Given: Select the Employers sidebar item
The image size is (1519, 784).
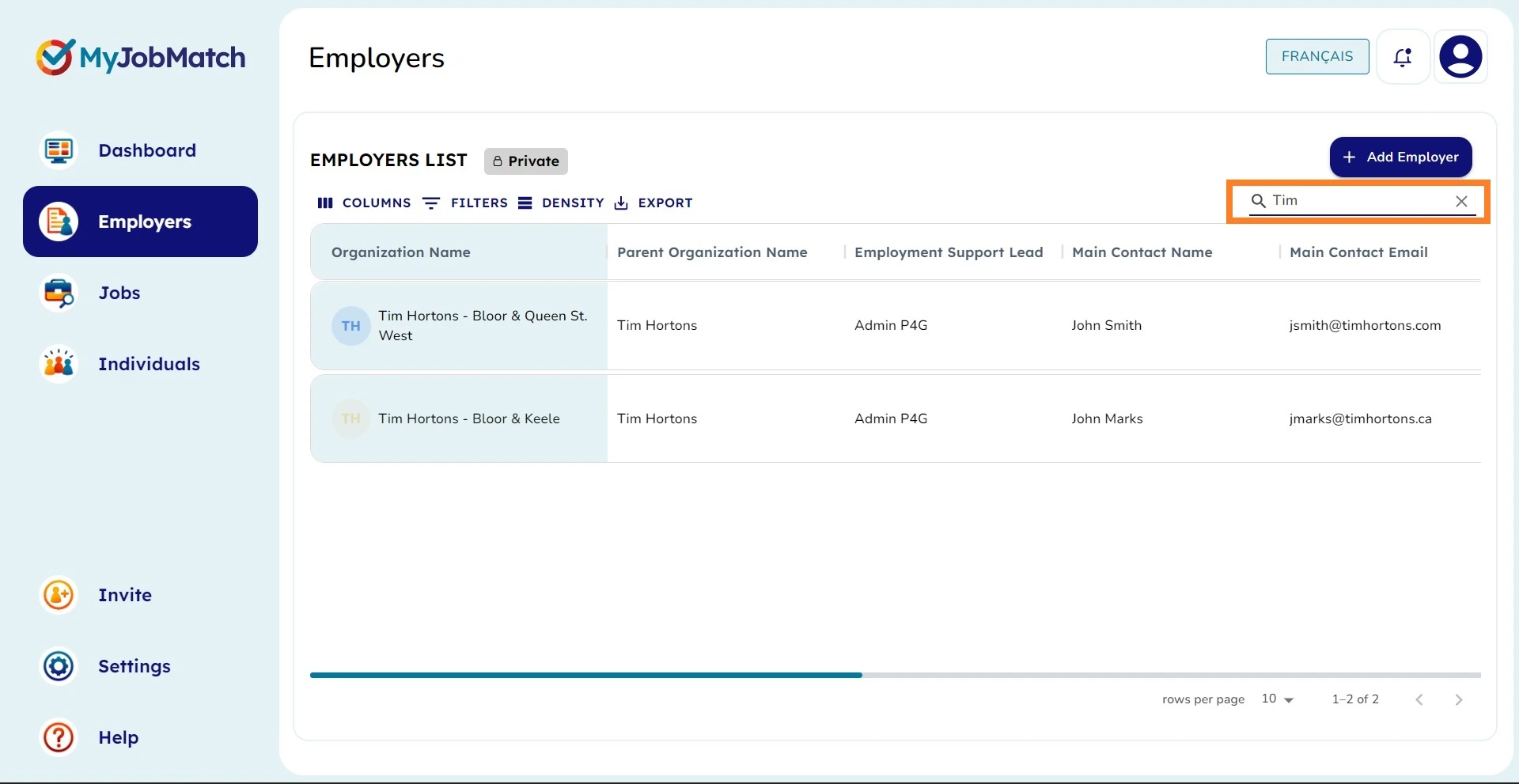Looking at the screenshot, I should (140, 222).
